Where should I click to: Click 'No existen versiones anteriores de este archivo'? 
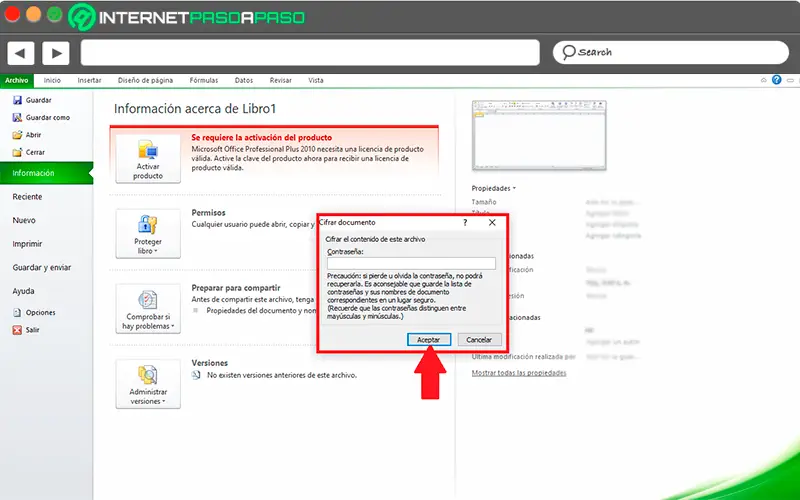282,375
